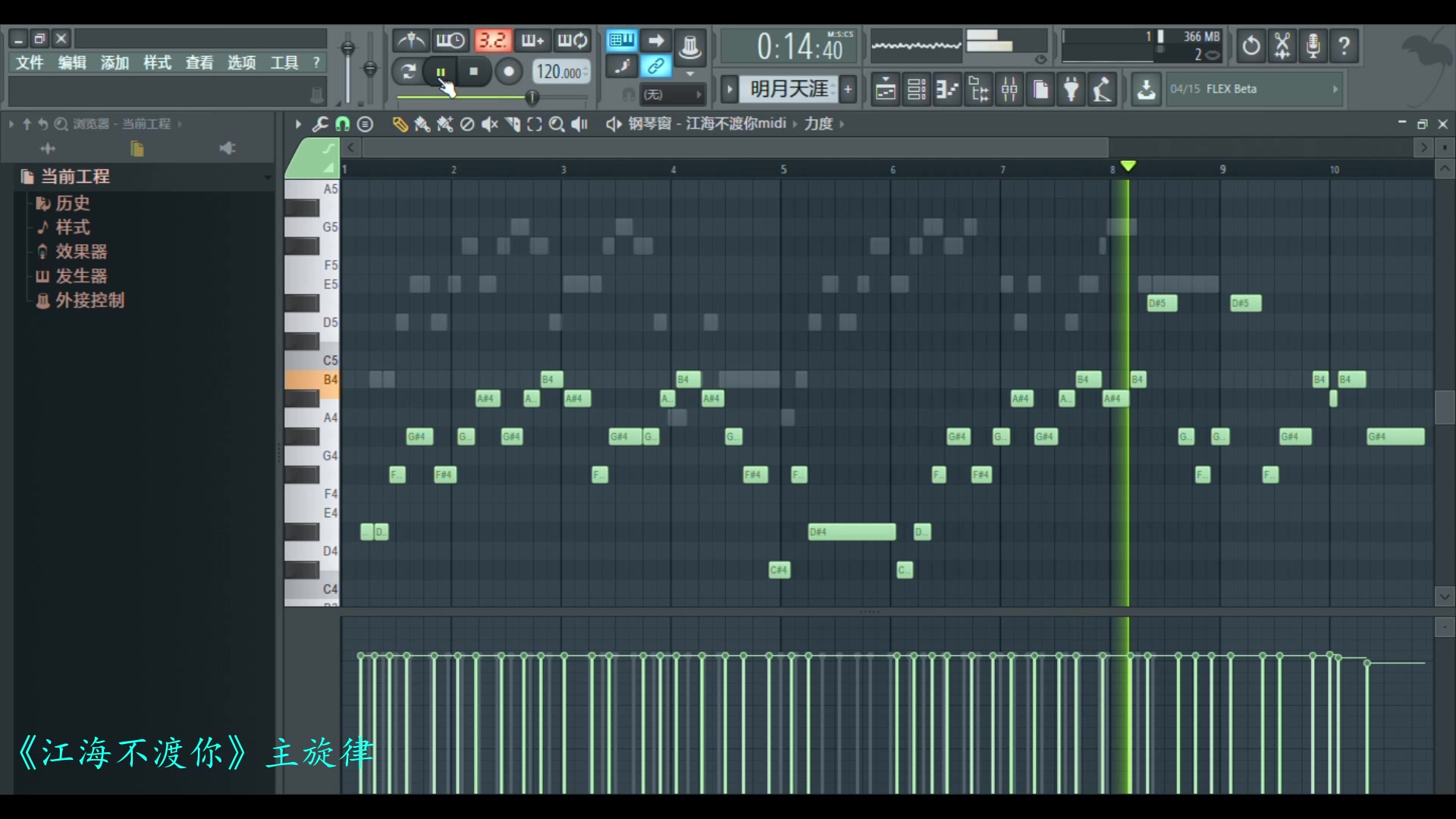Viewport: 1456px width, 819px height.
Task: Toggle blend recording overdub icon
Action: [532, 40]
